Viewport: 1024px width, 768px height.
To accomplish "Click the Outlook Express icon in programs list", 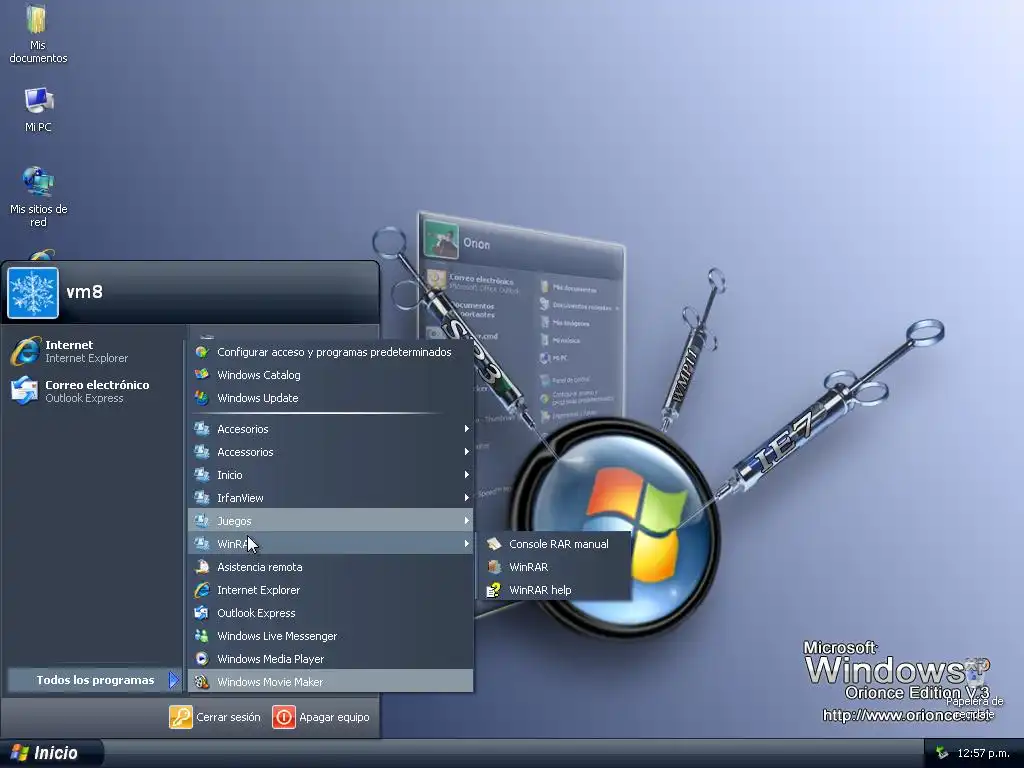I will click(x=202, y=613).
